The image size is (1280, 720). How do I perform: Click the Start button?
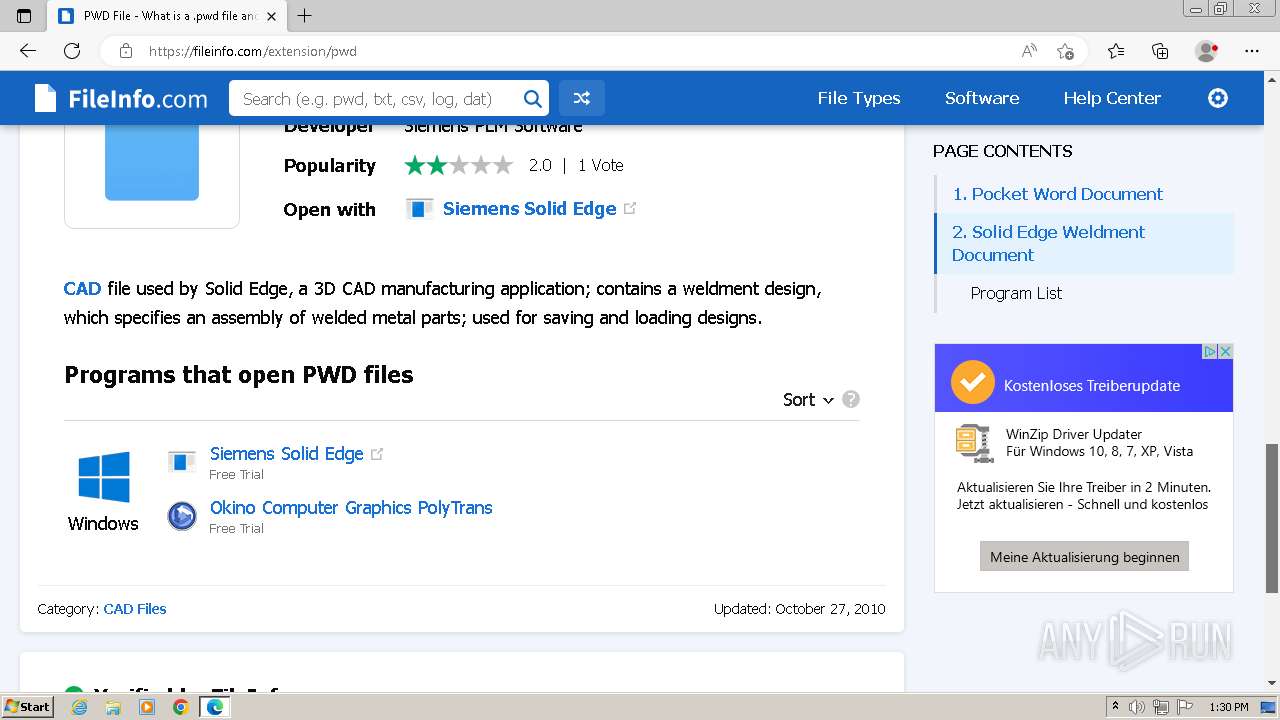(x=27, y=707)
